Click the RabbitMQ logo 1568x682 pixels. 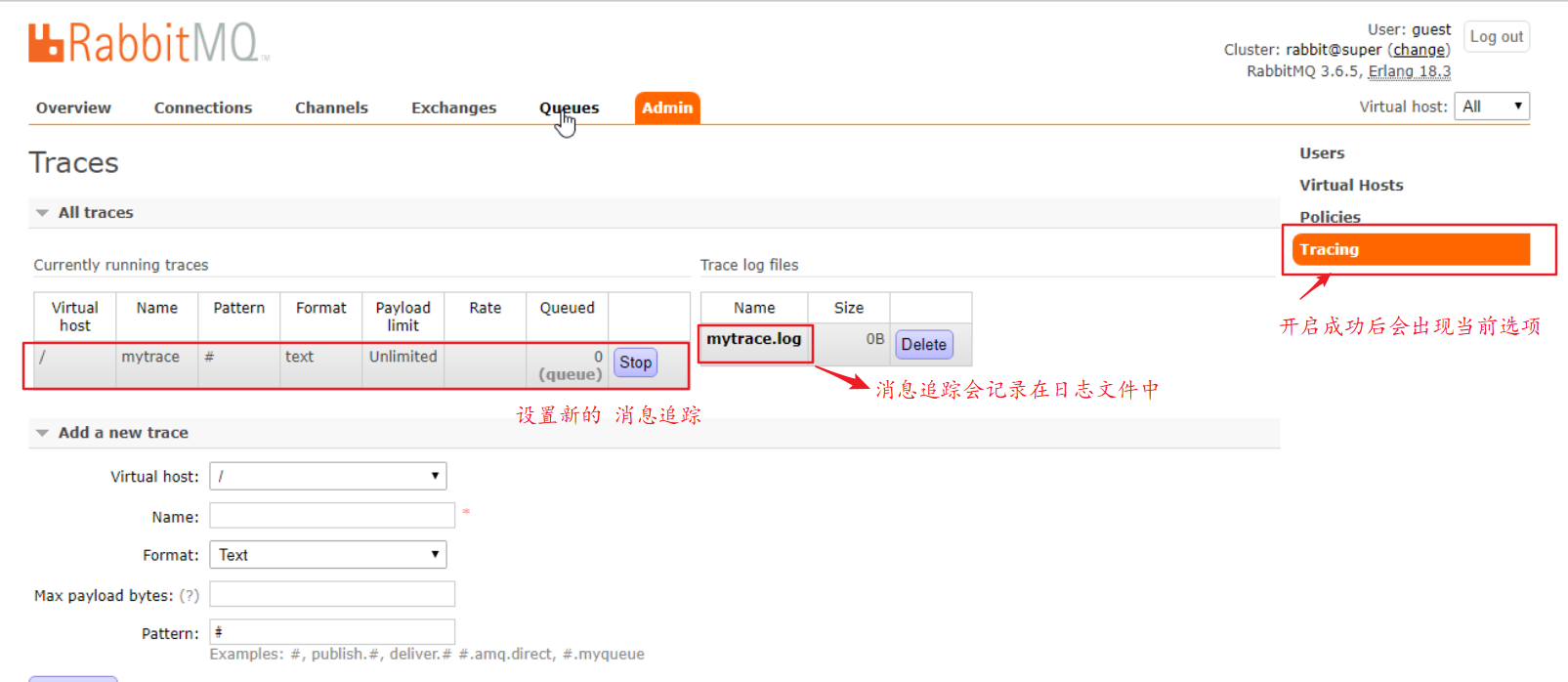pyautogui.click(x=148, y=43)
